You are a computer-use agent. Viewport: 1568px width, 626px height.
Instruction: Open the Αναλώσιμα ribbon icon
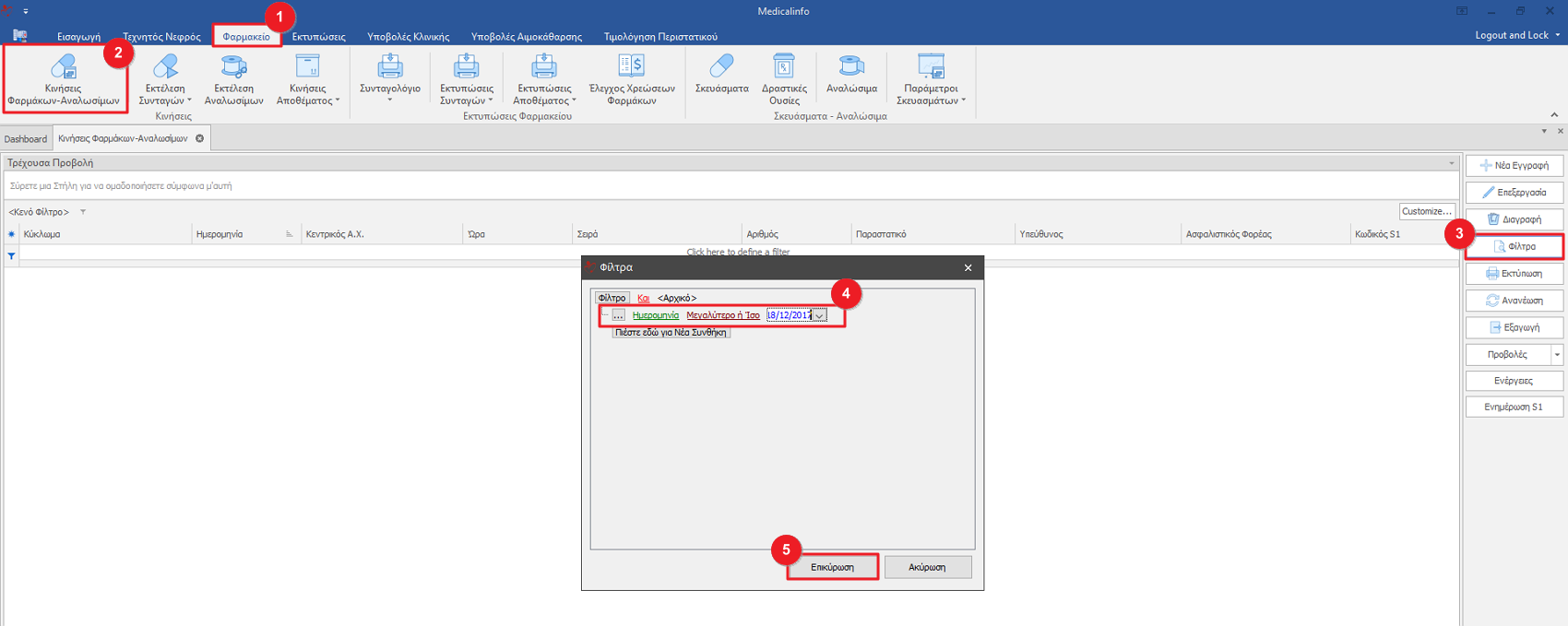point(850,66)
